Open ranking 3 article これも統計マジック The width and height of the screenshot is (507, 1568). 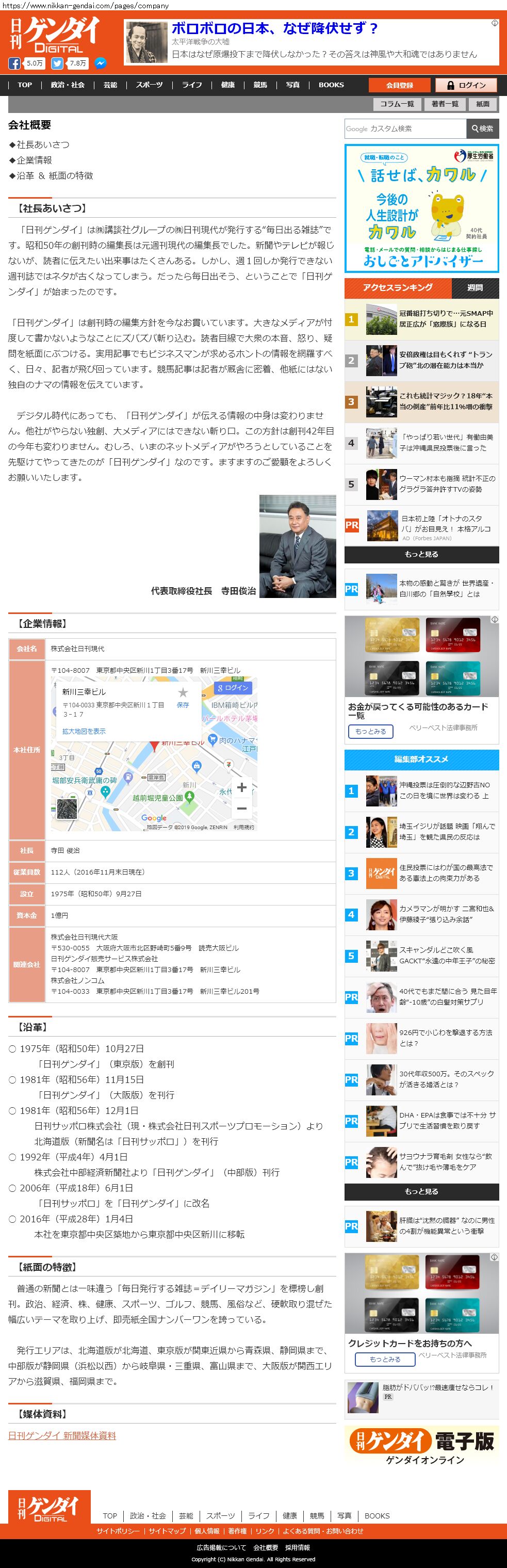tap(422, 402)
